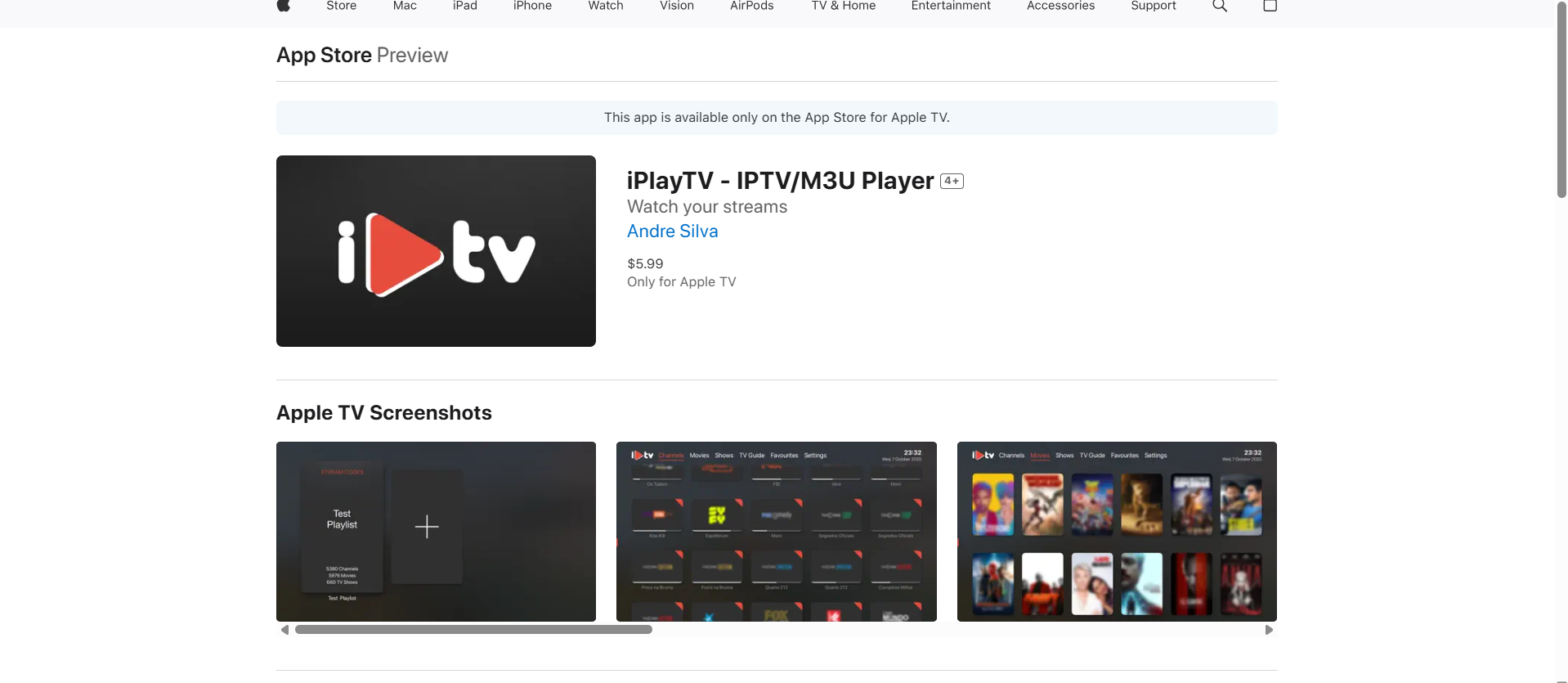The height and width of the screenshot is (683, 1568).
Task: Open the Entertainment menu
Action: point(951,6)
